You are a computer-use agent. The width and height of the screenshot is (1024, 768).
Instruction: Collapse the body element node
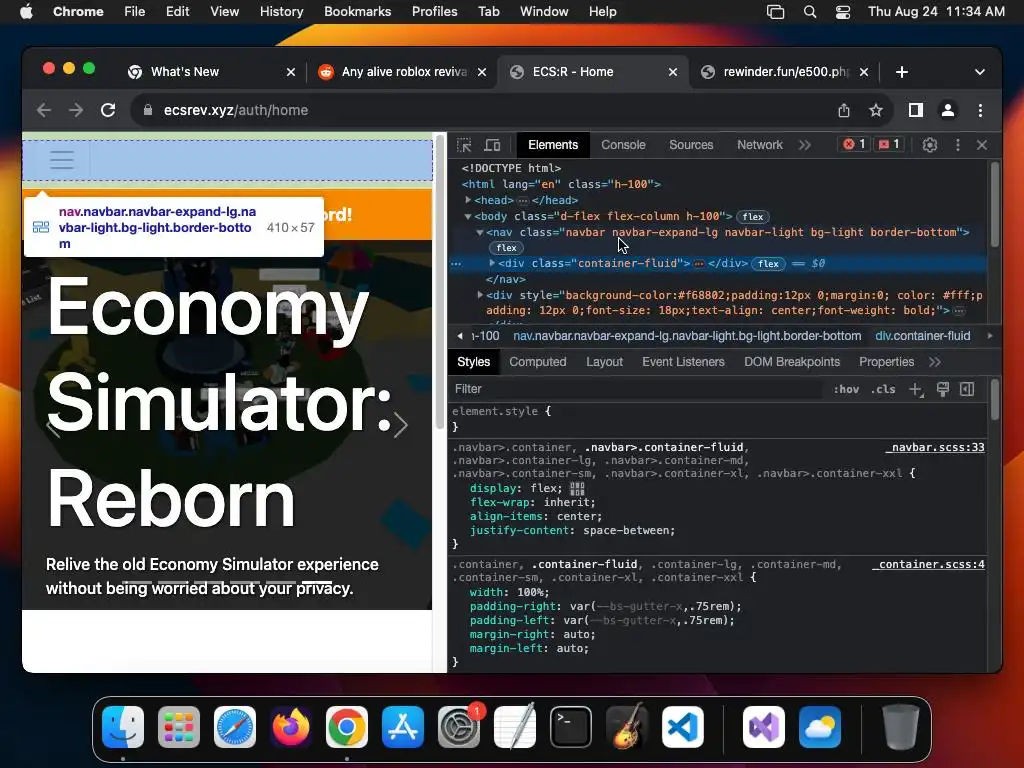point(468,216)
